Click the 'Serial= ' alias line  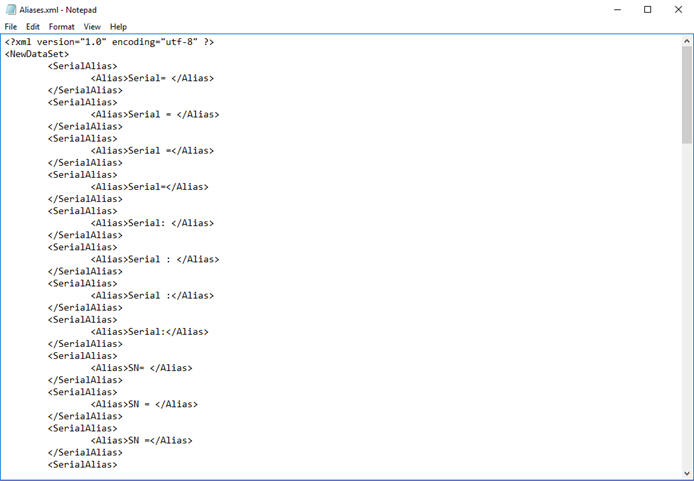coord(152,78)
